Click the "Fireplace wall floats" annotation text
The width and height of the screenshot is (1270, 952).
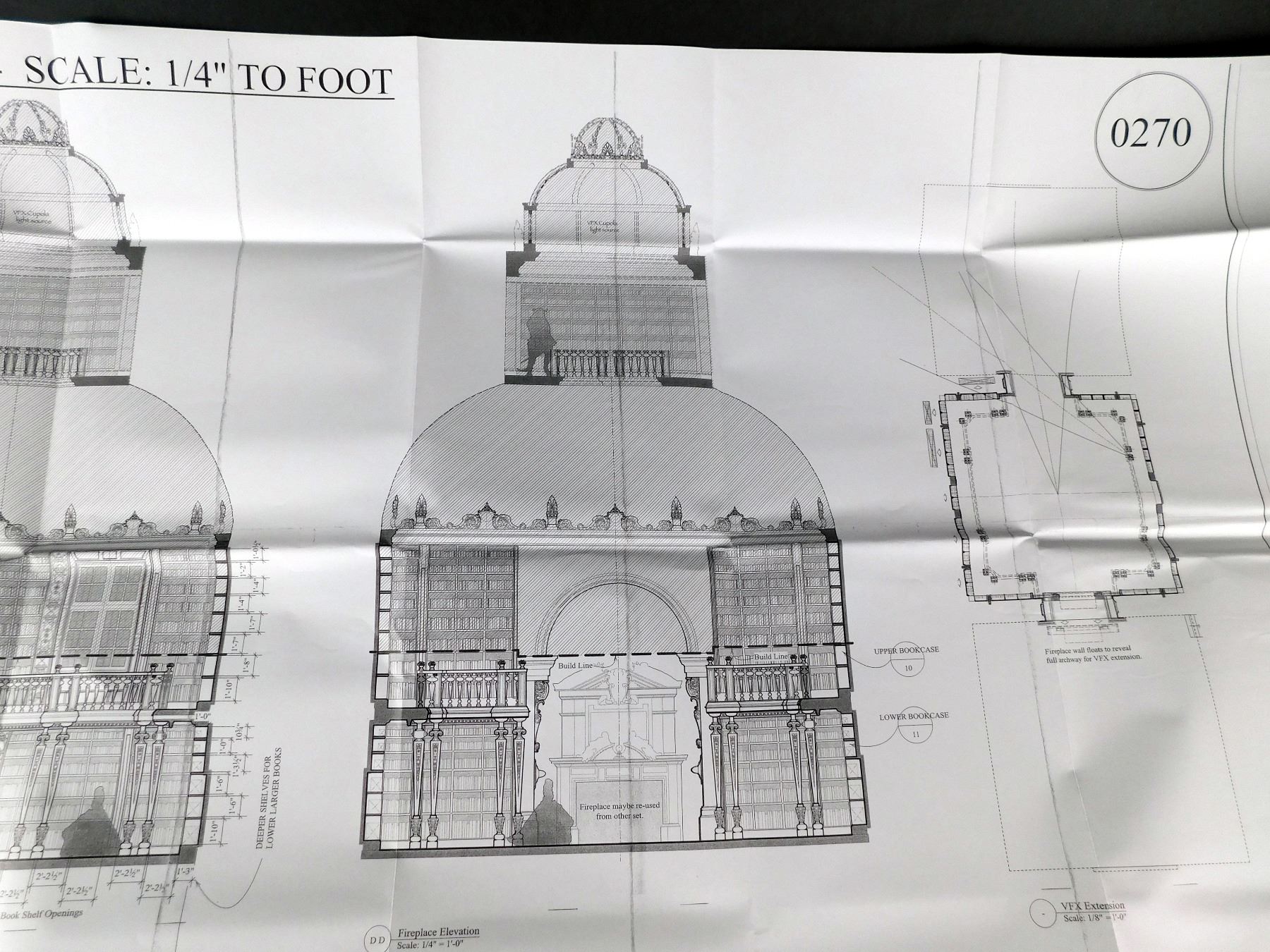pyautogui.click(x=1094, y=652)
